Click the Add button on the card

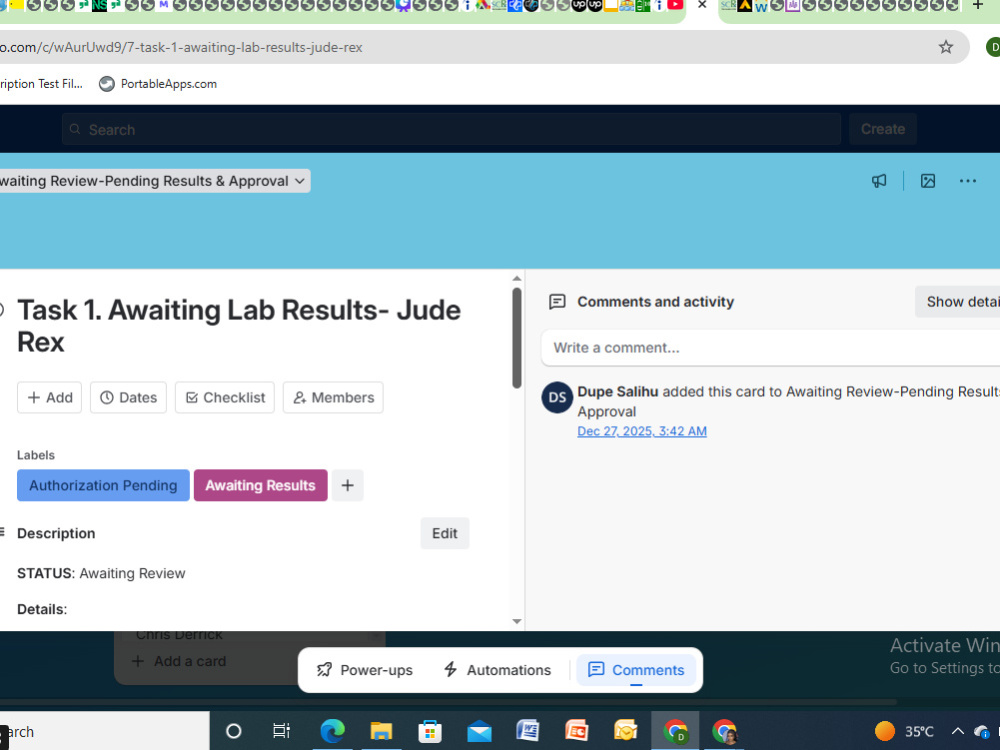(x=50, y=397)
